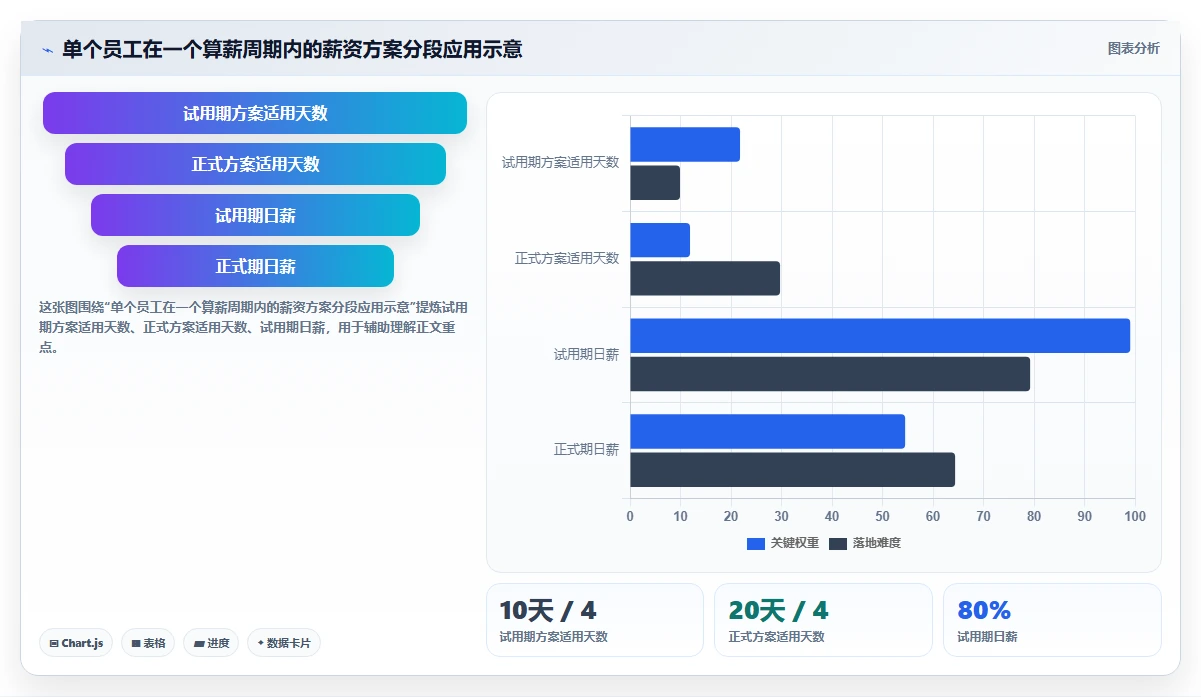Click blue bar for 正式方案适用天数
The width and height of the screenshot is (1201, 697).
[x=660, y=240]
